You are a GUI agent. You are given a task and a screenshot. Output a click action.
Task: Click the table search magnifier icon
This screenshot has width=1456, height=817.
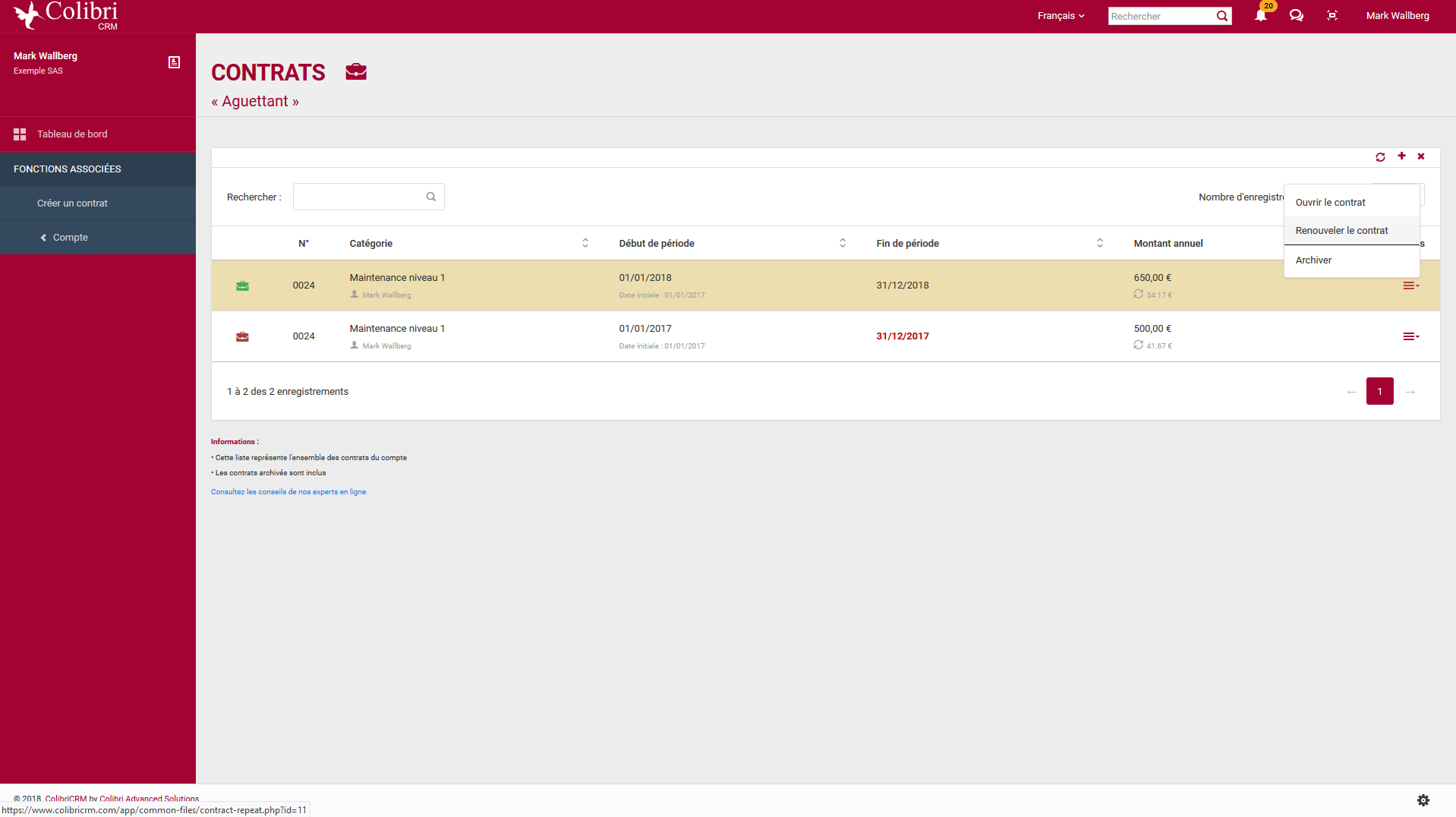click(431, 197)
